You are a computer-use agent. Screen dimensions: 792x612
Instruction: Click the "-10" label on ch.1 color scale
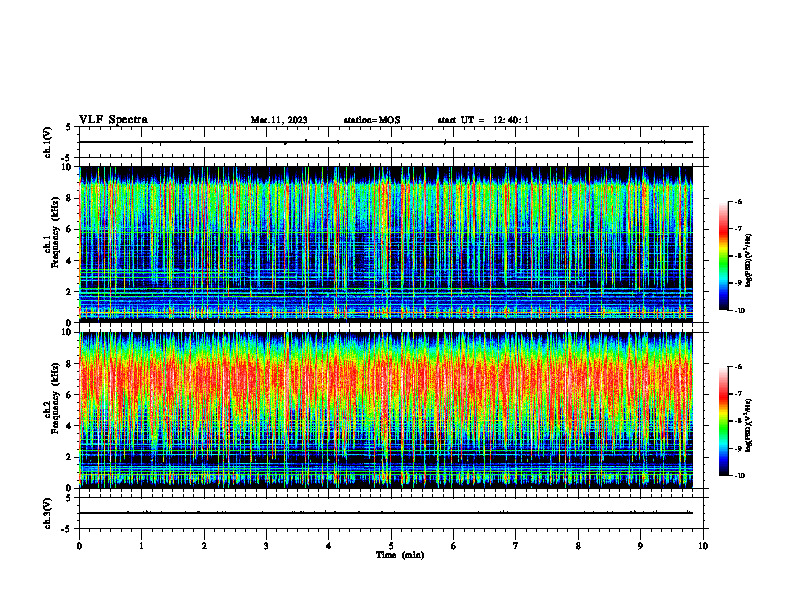click(739, 311)
